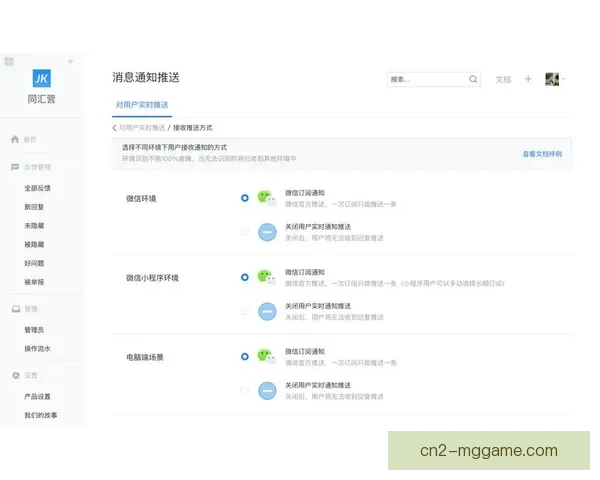600x480 pixels.
Task: Select 关闭用户实时通知推送 radio for 微信小程序环境
Action: click(x=245, y=311)
